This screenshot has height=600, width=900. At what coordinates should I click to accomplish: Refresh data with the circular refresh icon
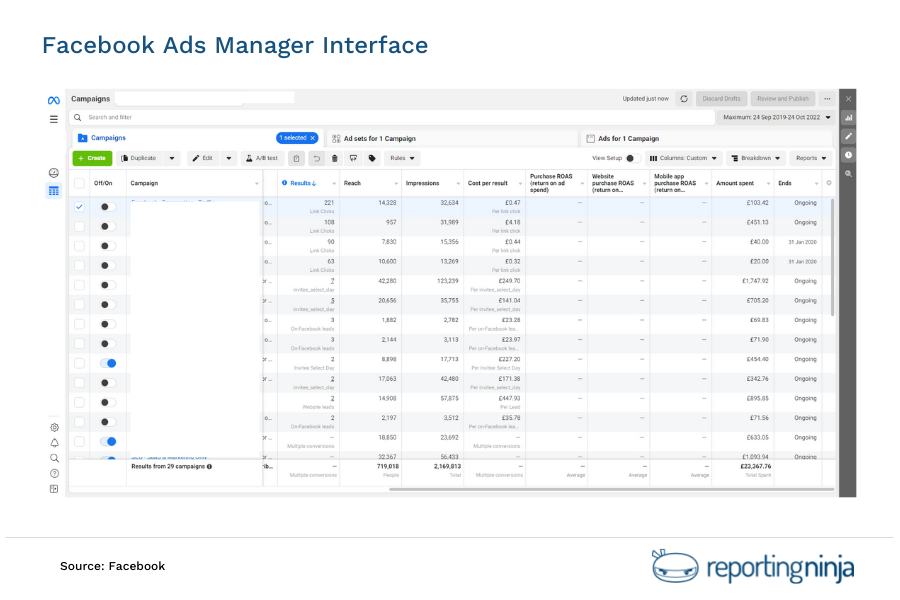point(683,99)
